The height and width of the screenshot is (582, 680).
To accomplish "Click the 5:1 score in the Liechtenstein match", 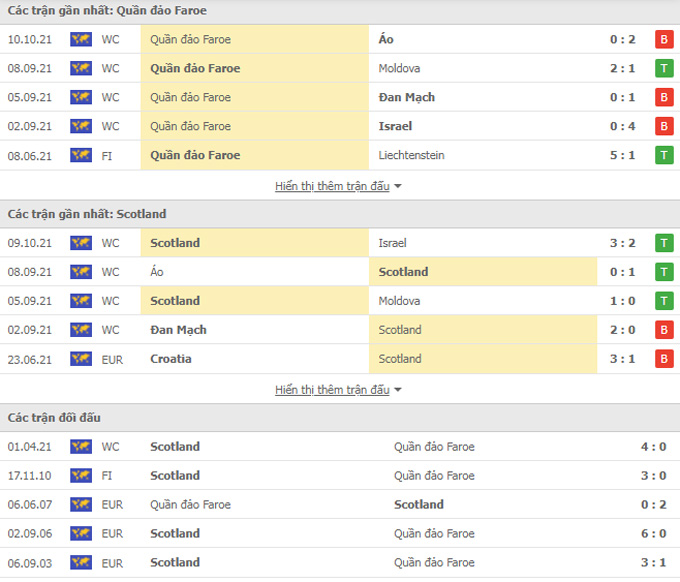I will click(x=625, y=156).
